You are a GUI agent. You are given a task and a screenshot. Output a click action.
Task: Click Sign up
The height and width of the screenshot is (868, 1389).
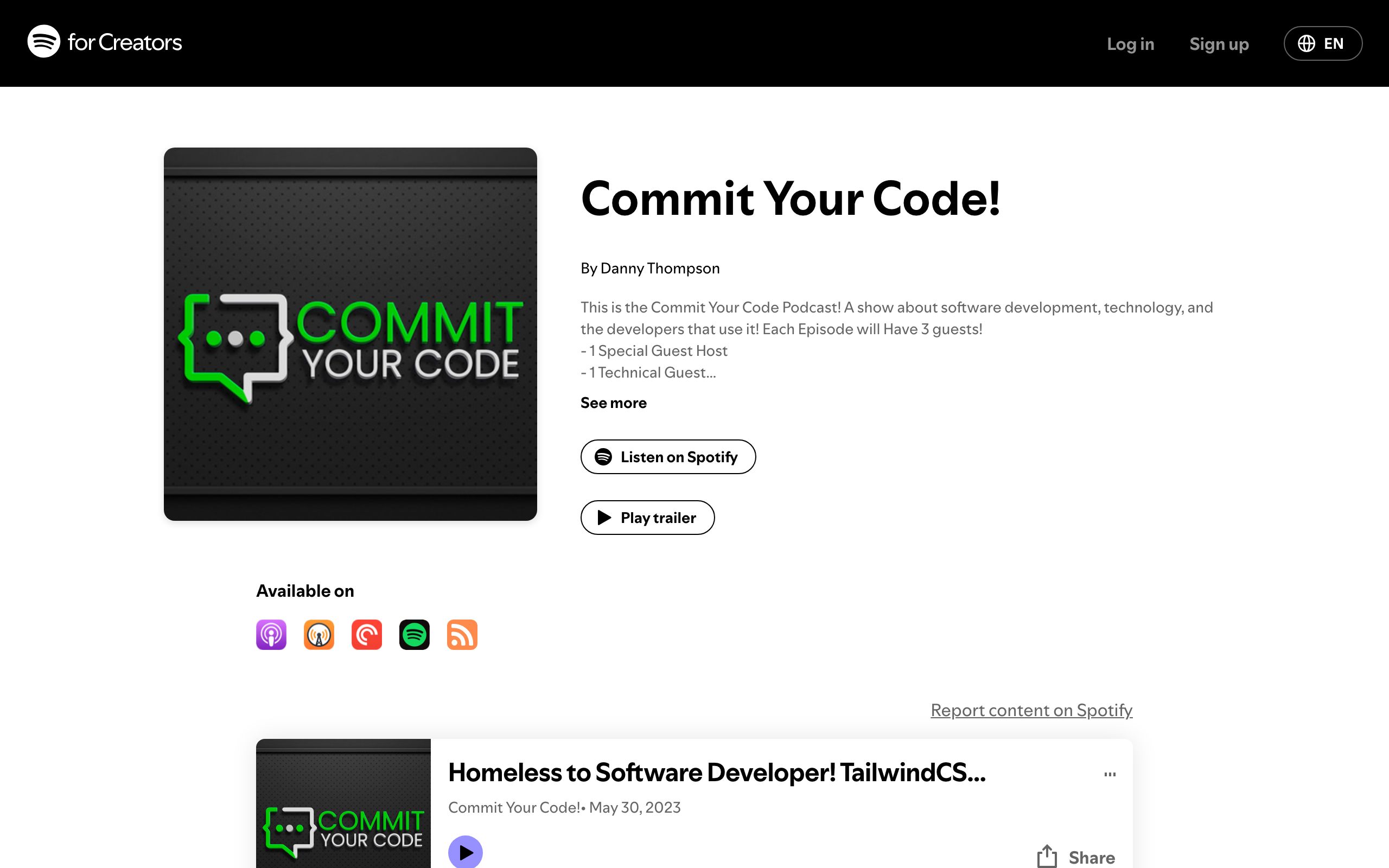1219,43
